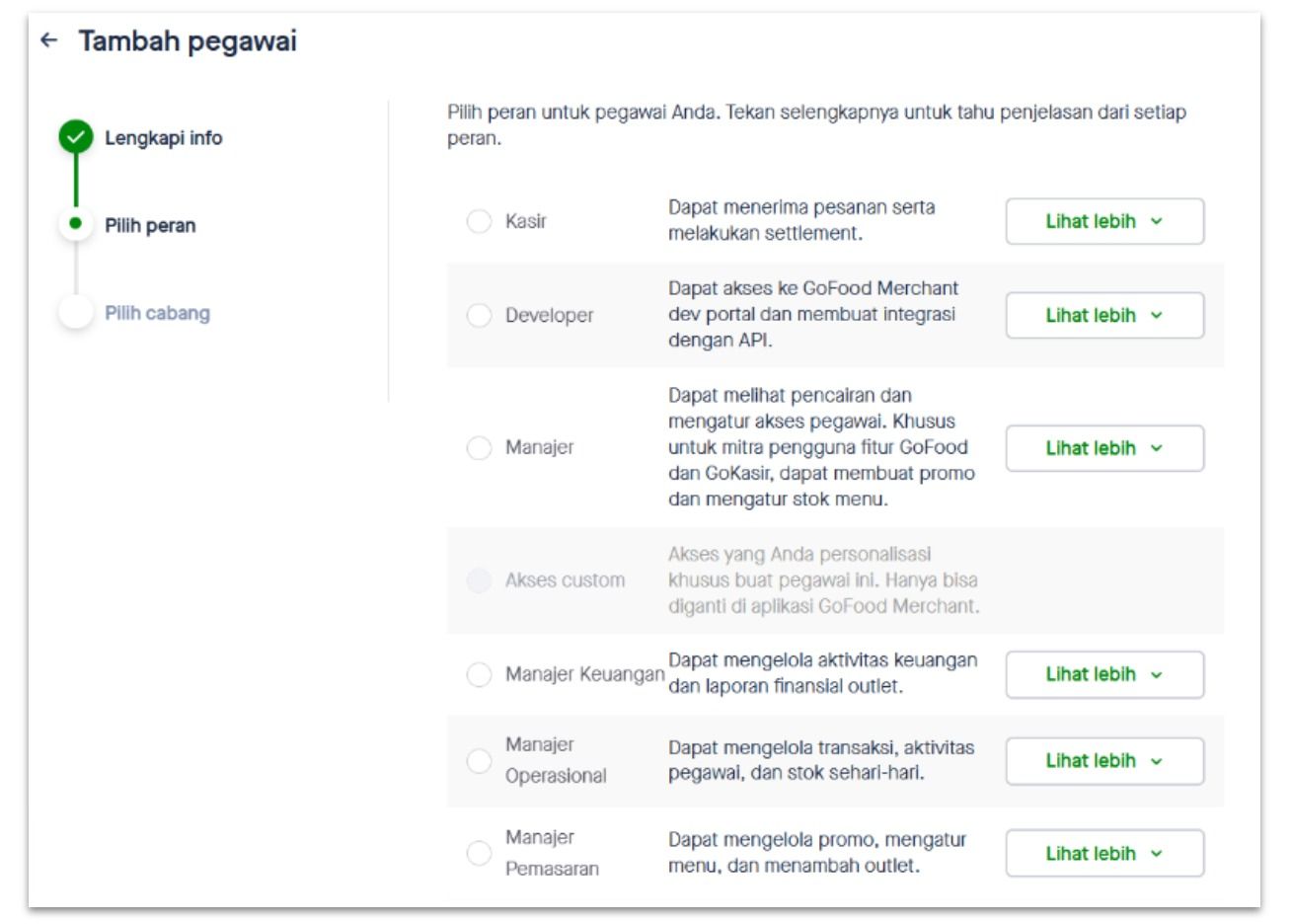This screenshot has width=1291, height=924.
Task: Click the green checkmark step icon
Action: pyautogui.click(x=75, y=137)
